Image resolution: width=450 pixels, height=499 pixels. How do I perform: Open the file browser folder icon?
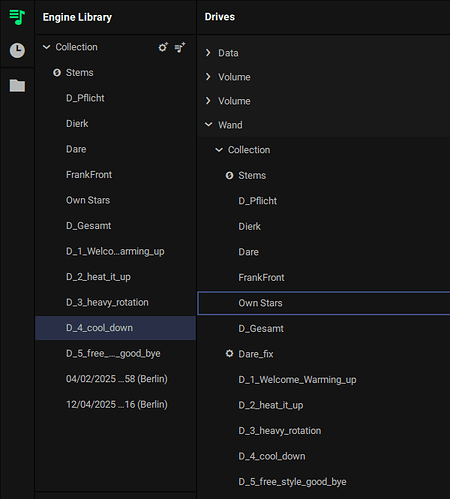17,85
